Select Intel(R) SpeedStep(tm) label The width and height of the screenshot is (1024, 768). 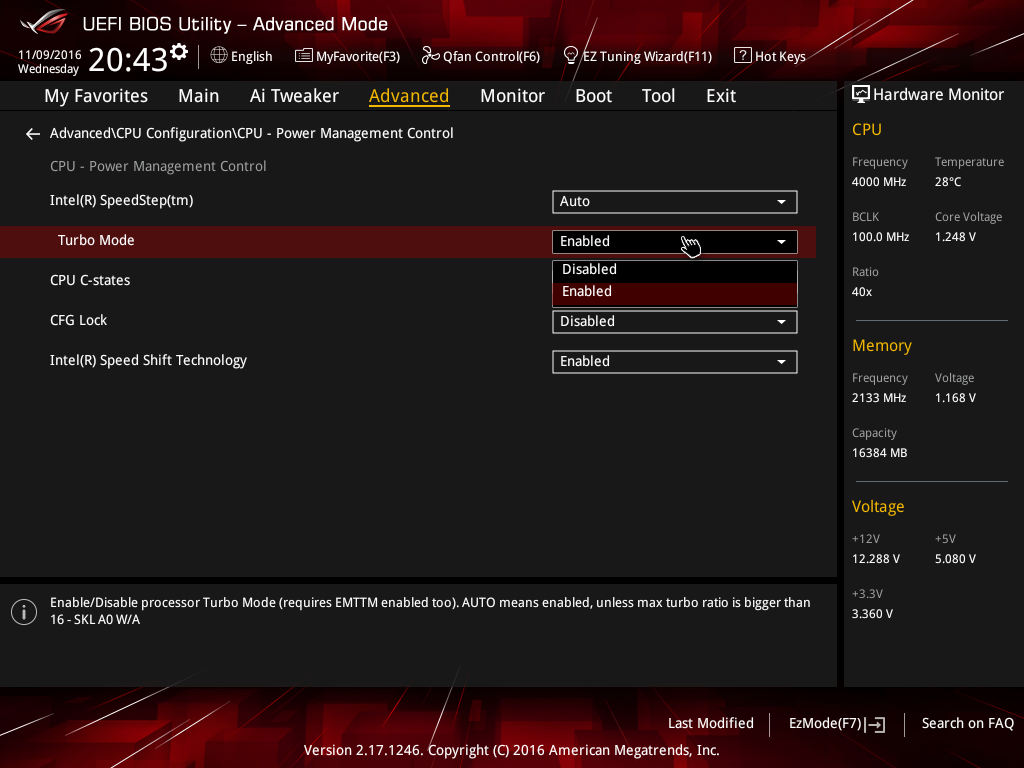[121, 200]
